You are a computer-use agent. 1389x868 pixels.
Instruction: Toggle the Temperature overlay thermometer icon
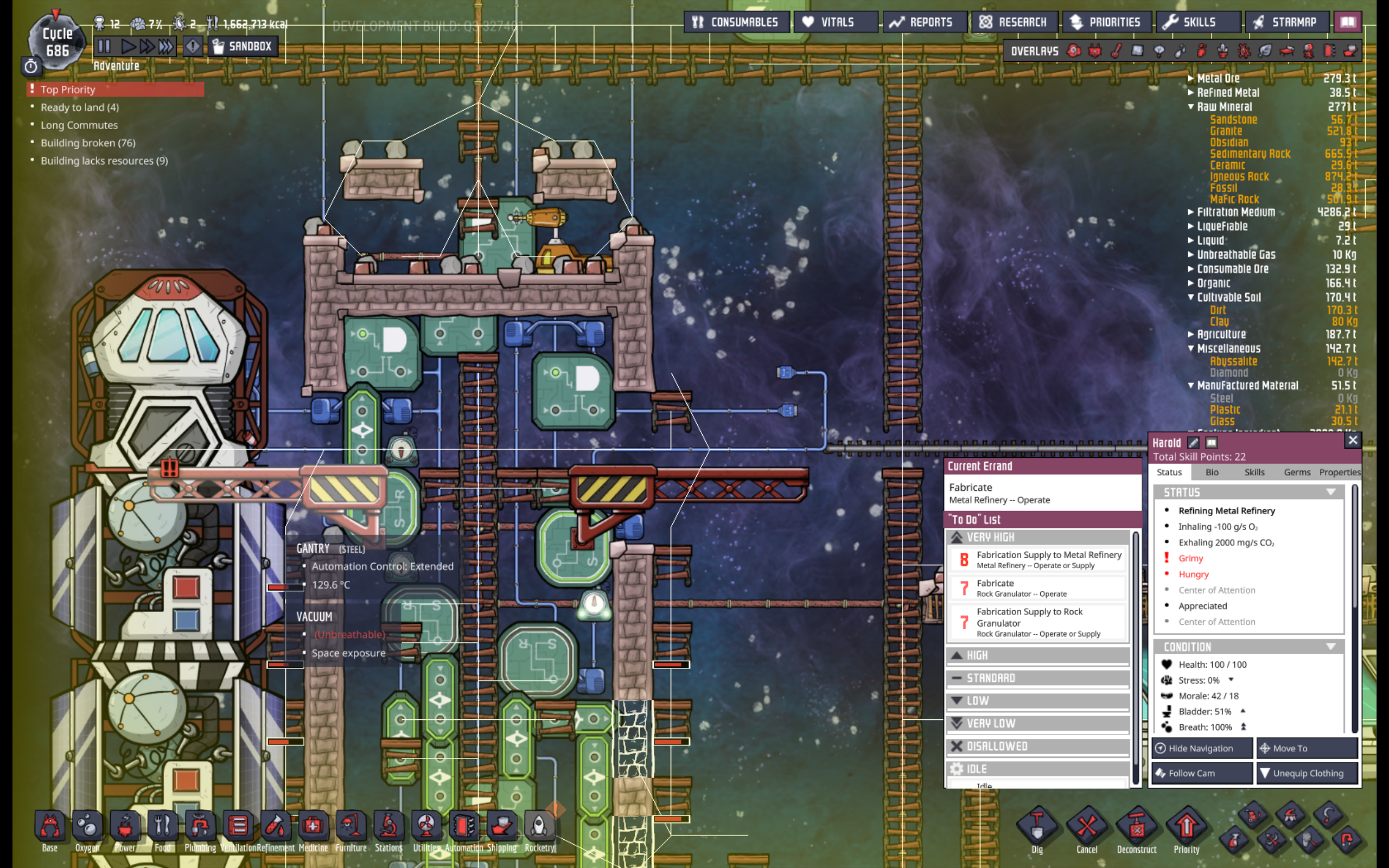(1116, 51)
